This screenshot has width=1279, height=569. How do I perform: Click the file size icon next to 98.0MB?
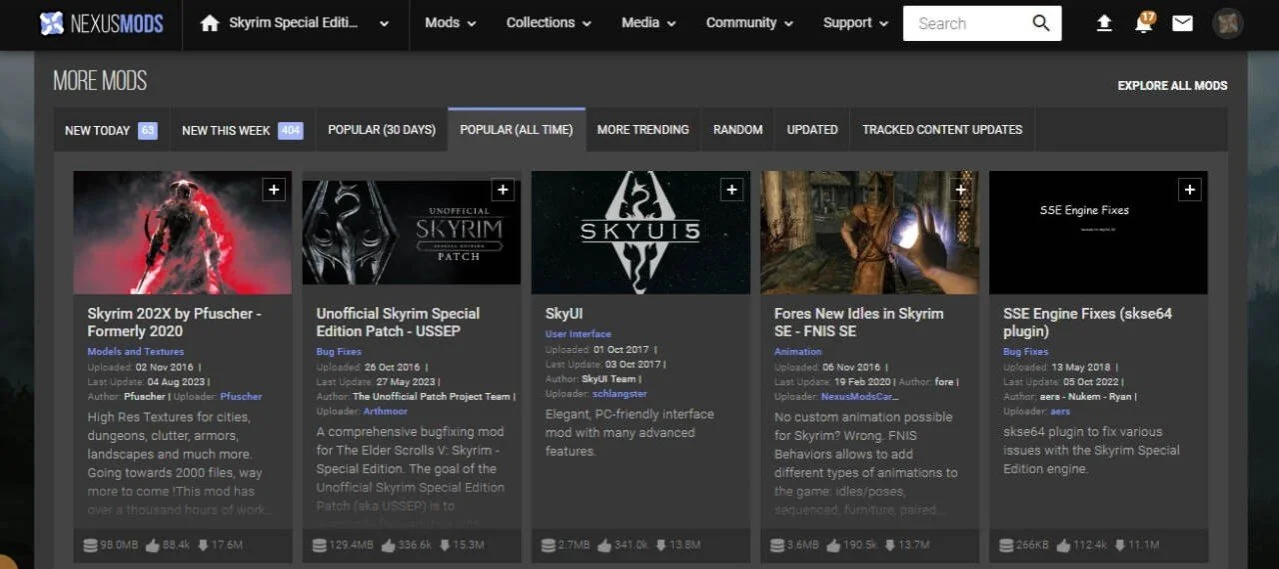tap(91, 545)
